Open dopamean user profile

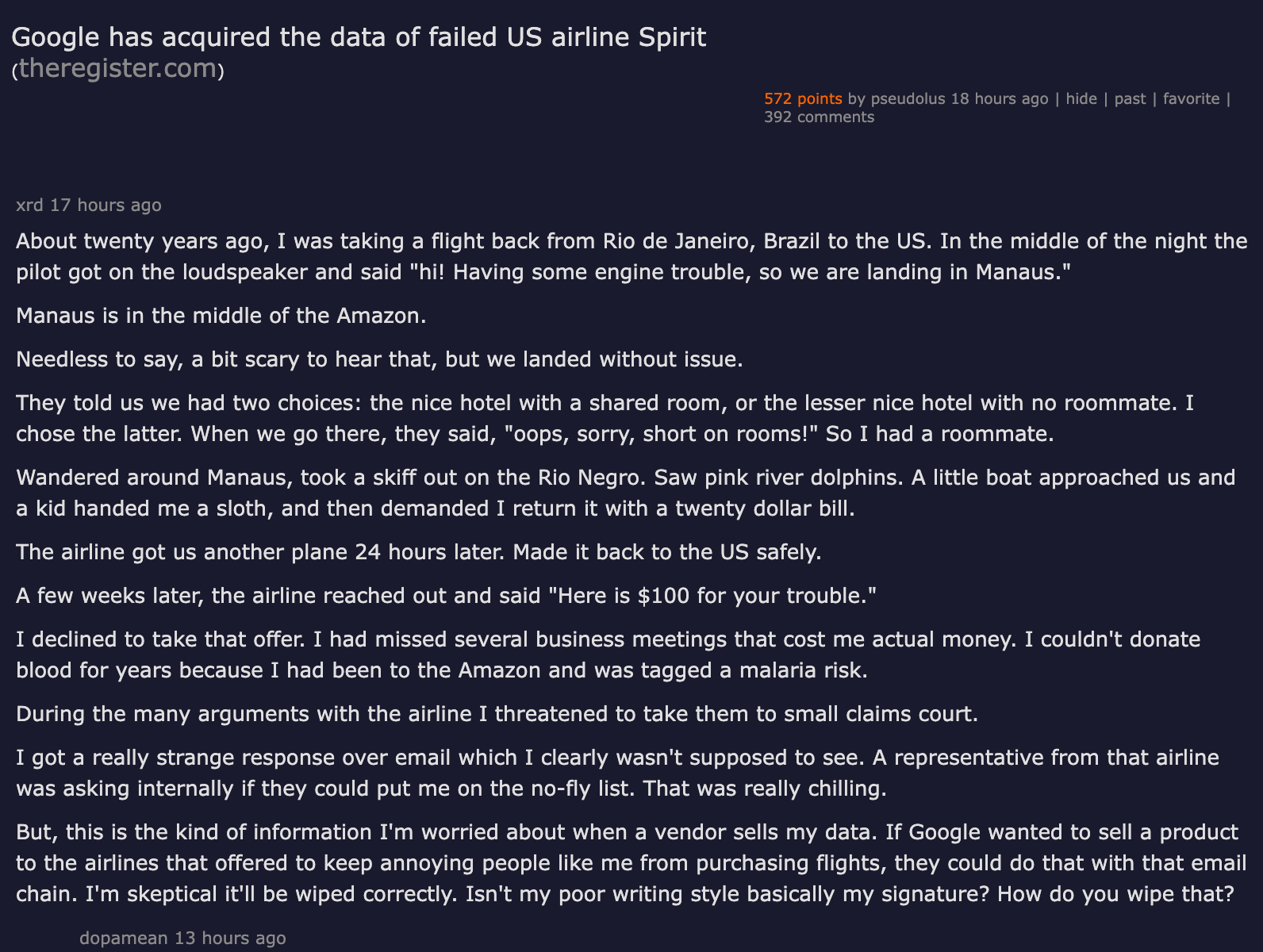coord(124,938)
